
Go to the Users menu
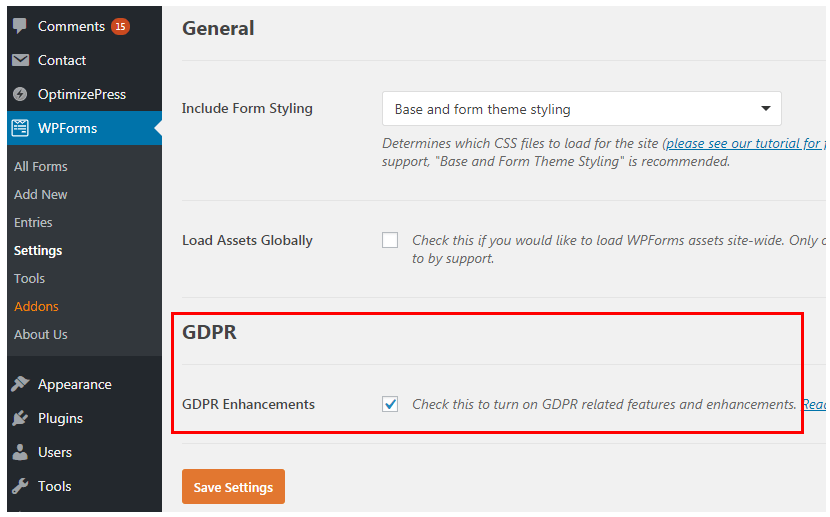coord(55,452)
